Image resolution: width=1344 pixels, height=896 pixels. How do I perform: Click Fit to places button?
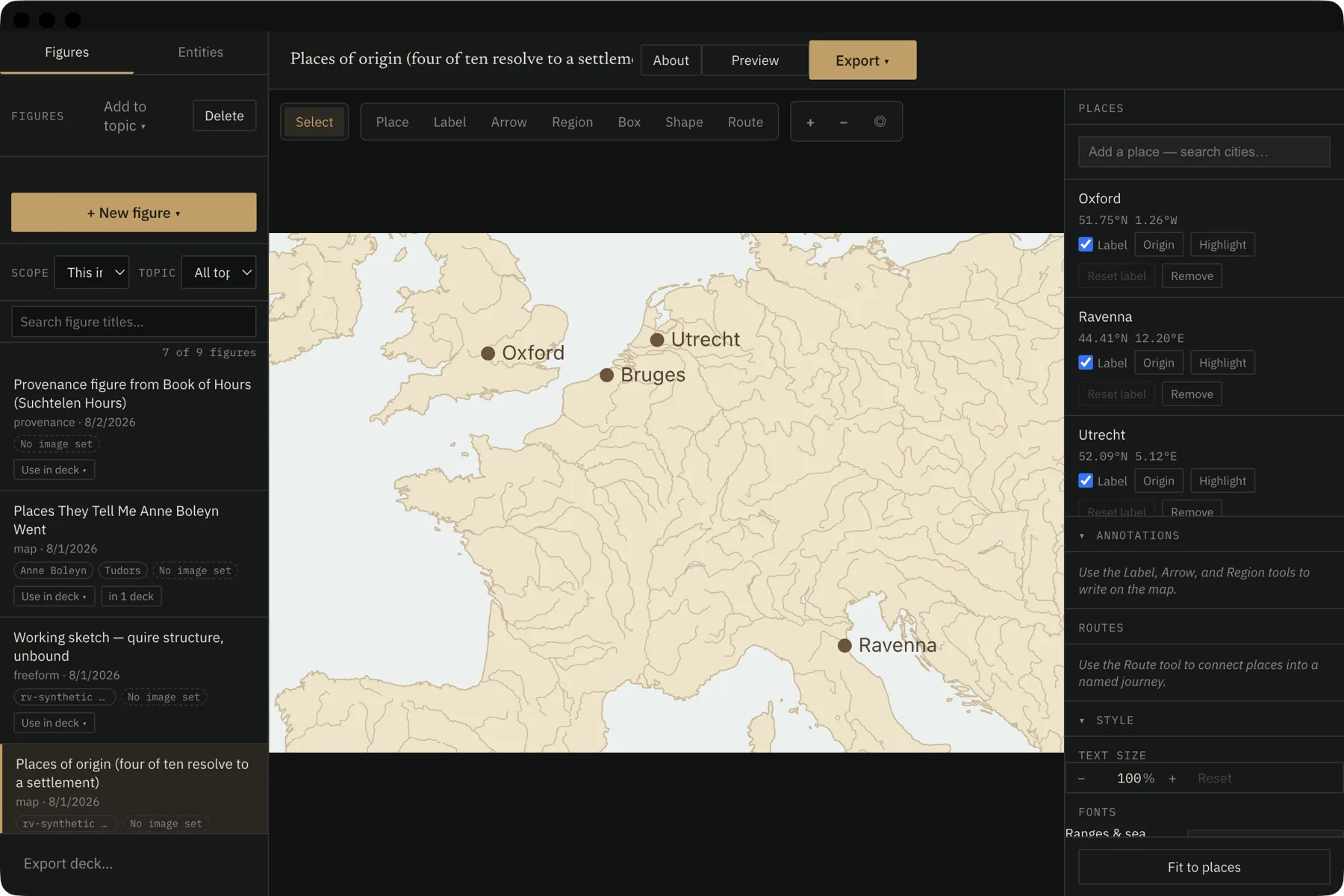[1204, 867]
